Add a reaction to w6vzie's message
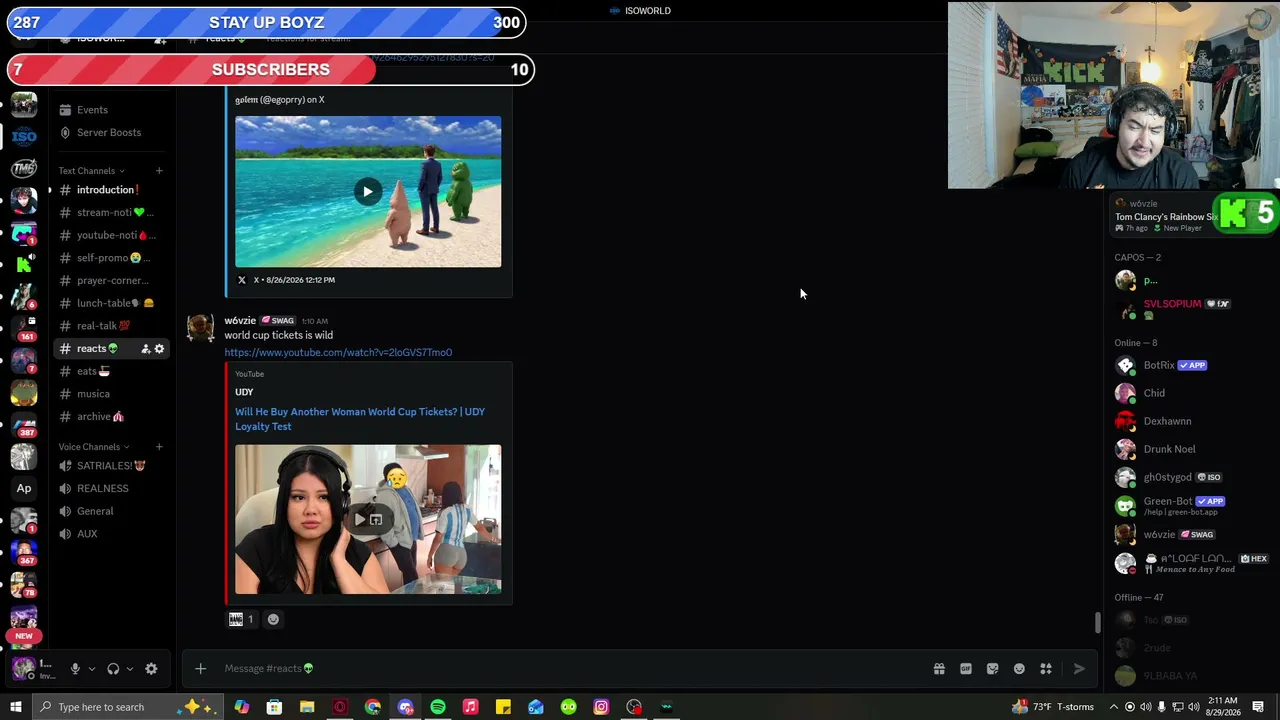1280x720 pixels. (x=273, y=620)
